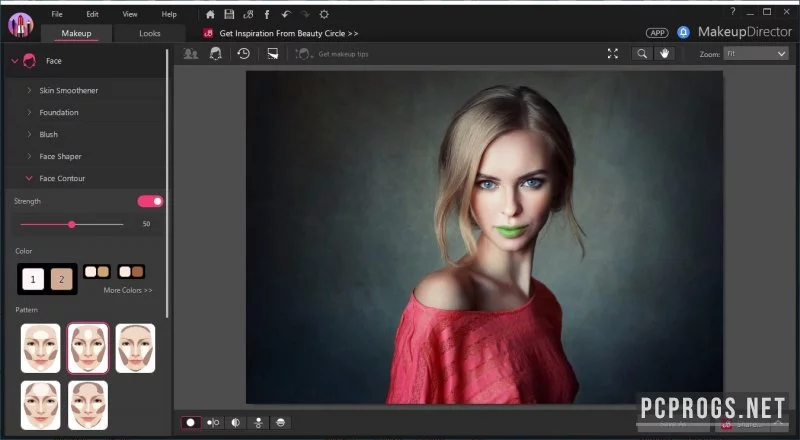This screenshot has height=440, width=800.
Task: Switch to the Makeup tab
Action: pos(77,33)
